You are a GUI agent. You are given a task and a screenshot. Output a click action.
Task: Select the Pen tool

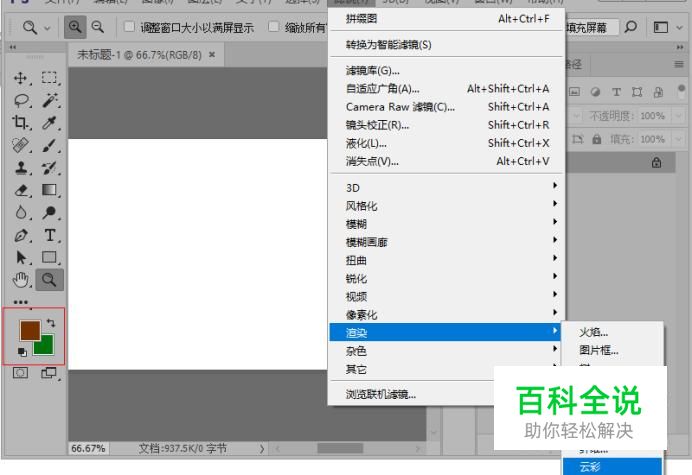[x=21, y=235]
